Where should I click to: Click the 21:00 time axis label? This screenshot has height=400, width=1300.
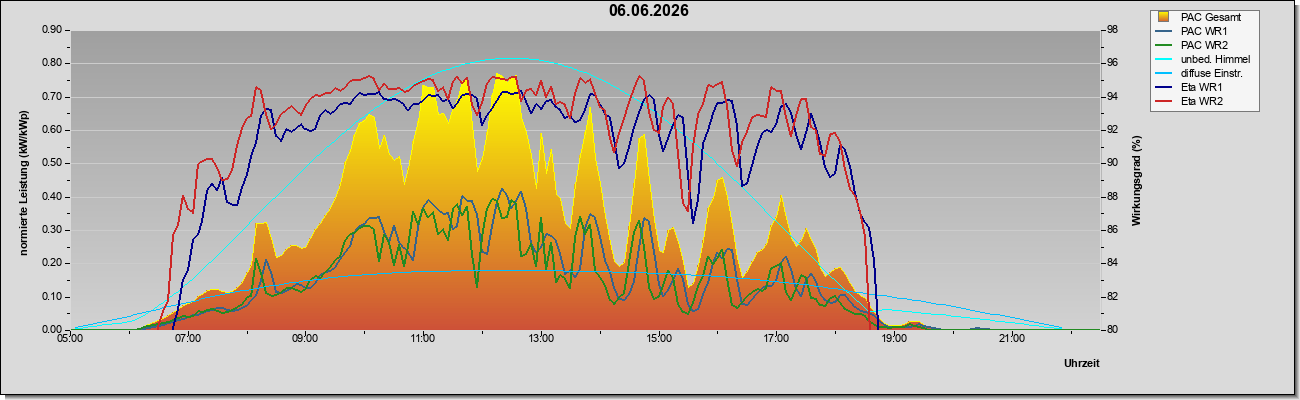1012,340
